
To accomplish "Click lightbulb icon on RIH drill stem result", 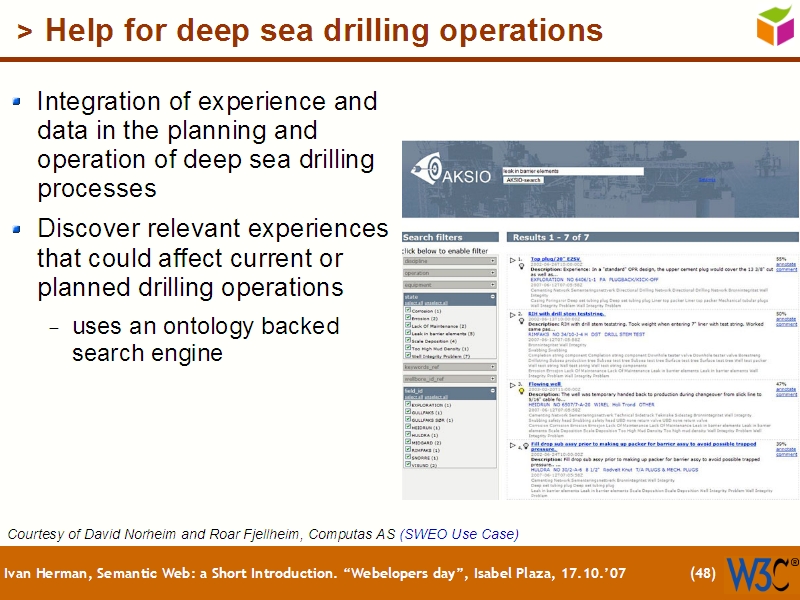I will (520, 321).
